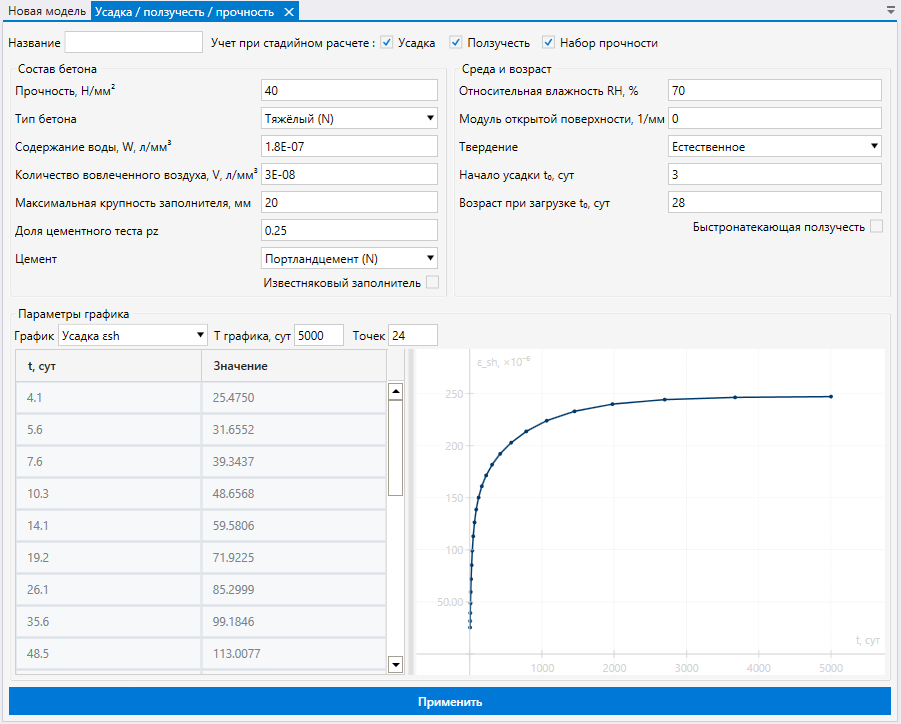Select the table cell with value 31.6552
This screenshot has height=724, width=901.
click(x=294, y=430)
